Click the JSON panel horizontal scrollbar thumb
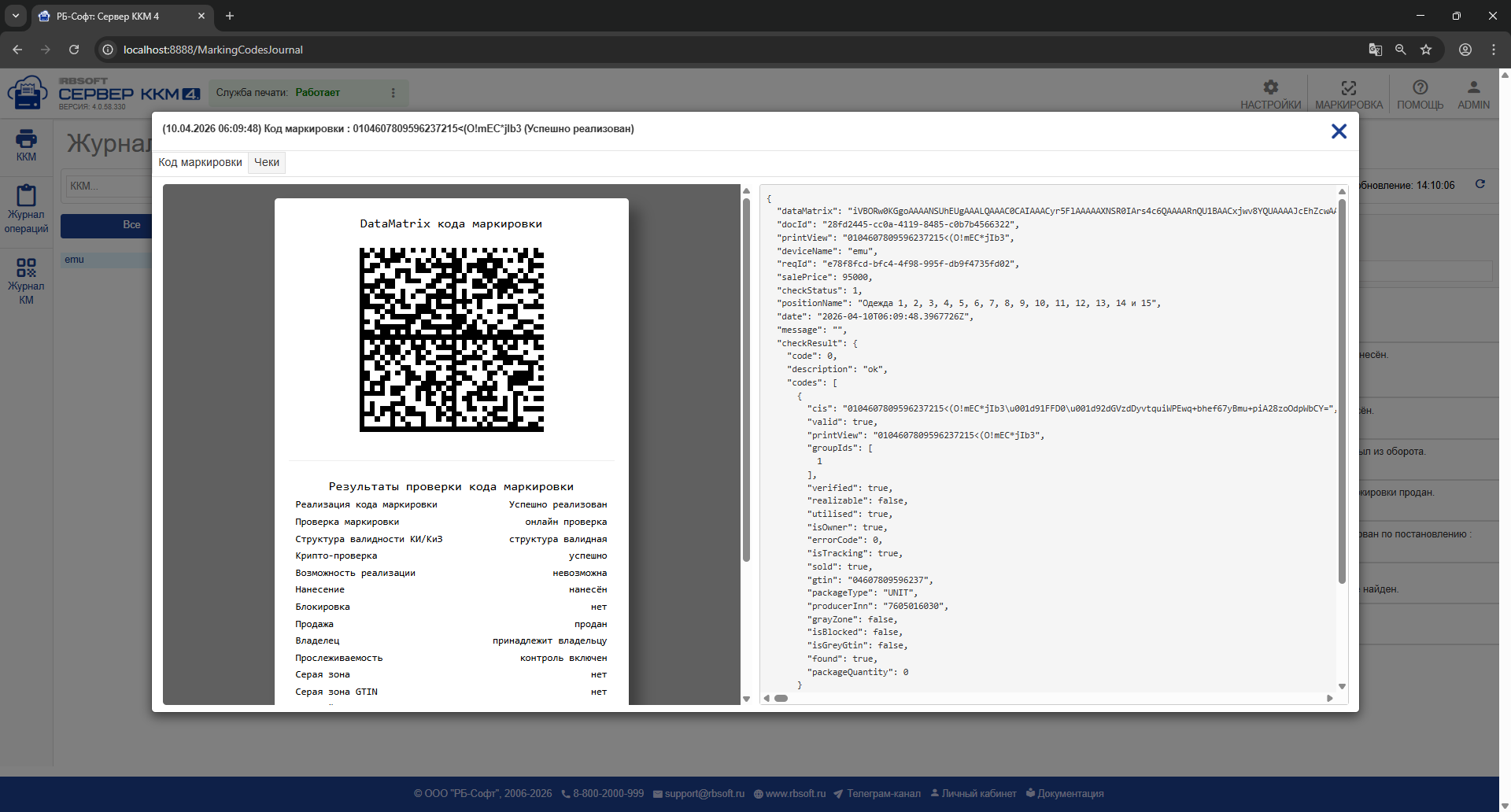Image resolution: width=1511 pixels, height=812 pixels. (x=781, y=698)
